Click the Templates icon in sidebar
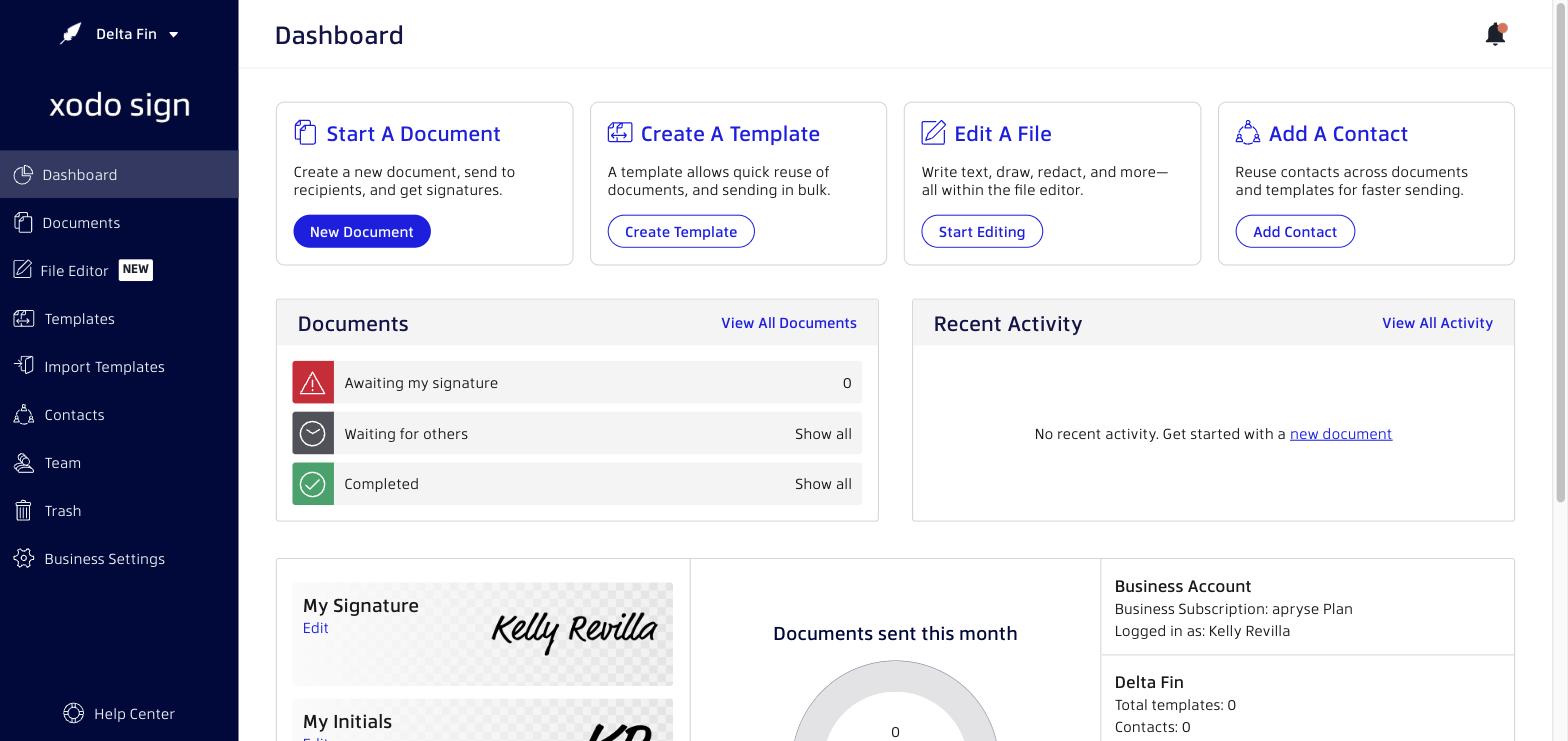 pyautogui.click(x=24, y=319)
